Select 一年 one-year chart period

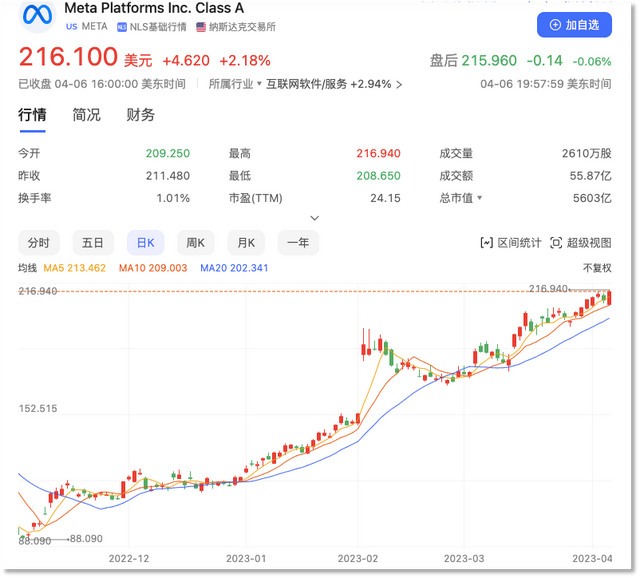coord(297,242)
